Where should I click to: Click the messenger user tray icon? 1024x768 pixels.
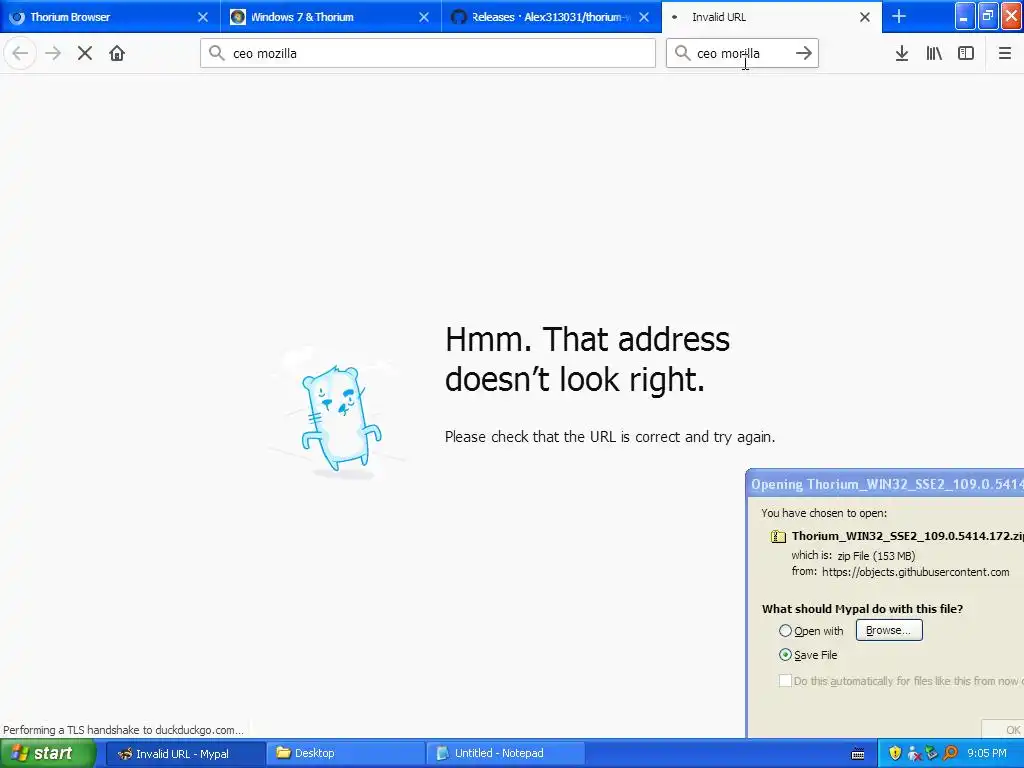914,754
